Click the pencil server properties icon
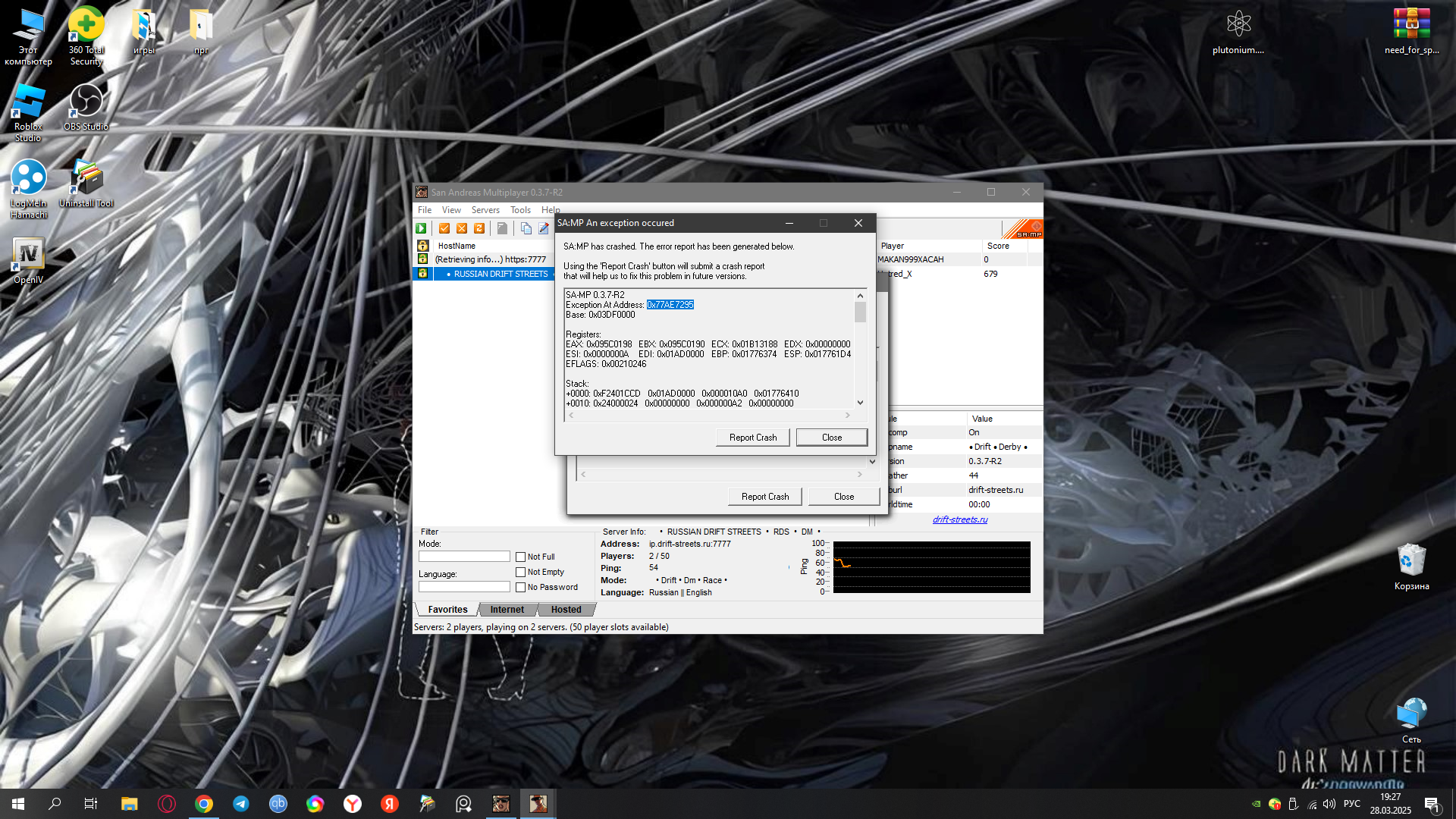This screenshot has height=819, width=1456. pos(544,228)
